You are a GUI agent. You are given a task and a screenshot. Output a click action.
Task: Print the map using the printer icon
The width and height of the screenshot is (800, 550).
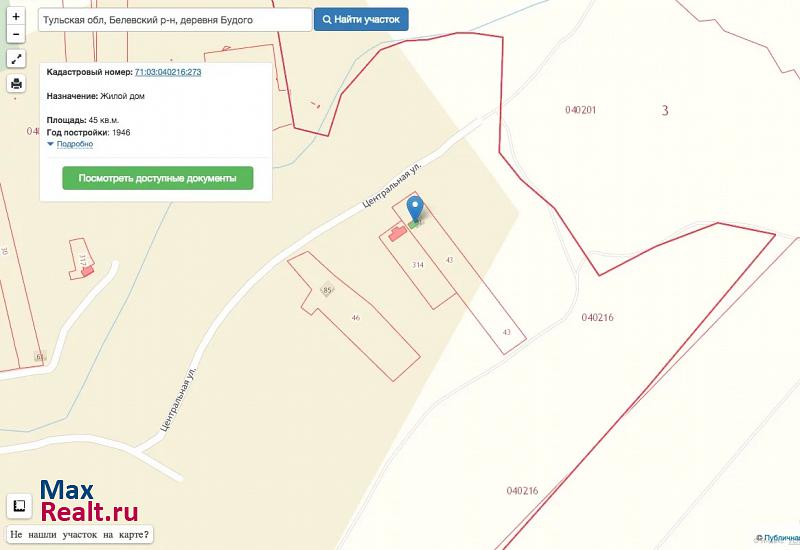click(x=16, y=83)
